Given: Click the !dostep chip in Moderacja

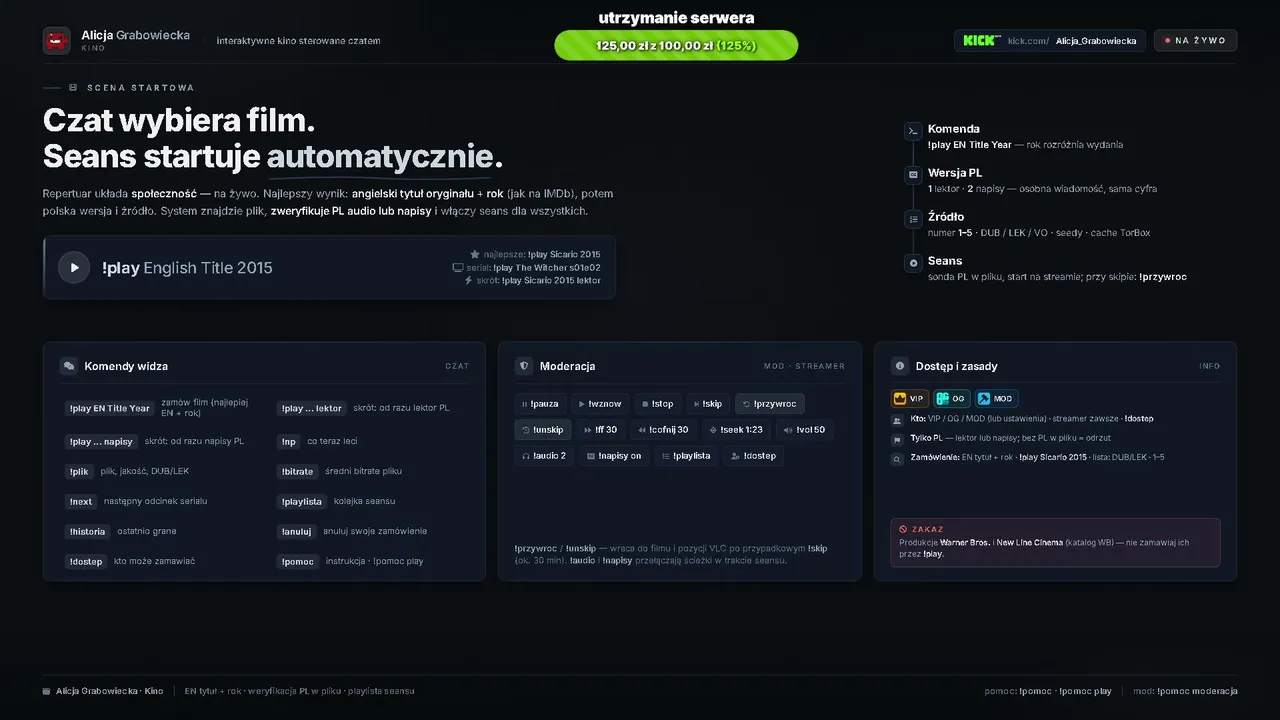Looking at the screenshot, I should 754,456.
